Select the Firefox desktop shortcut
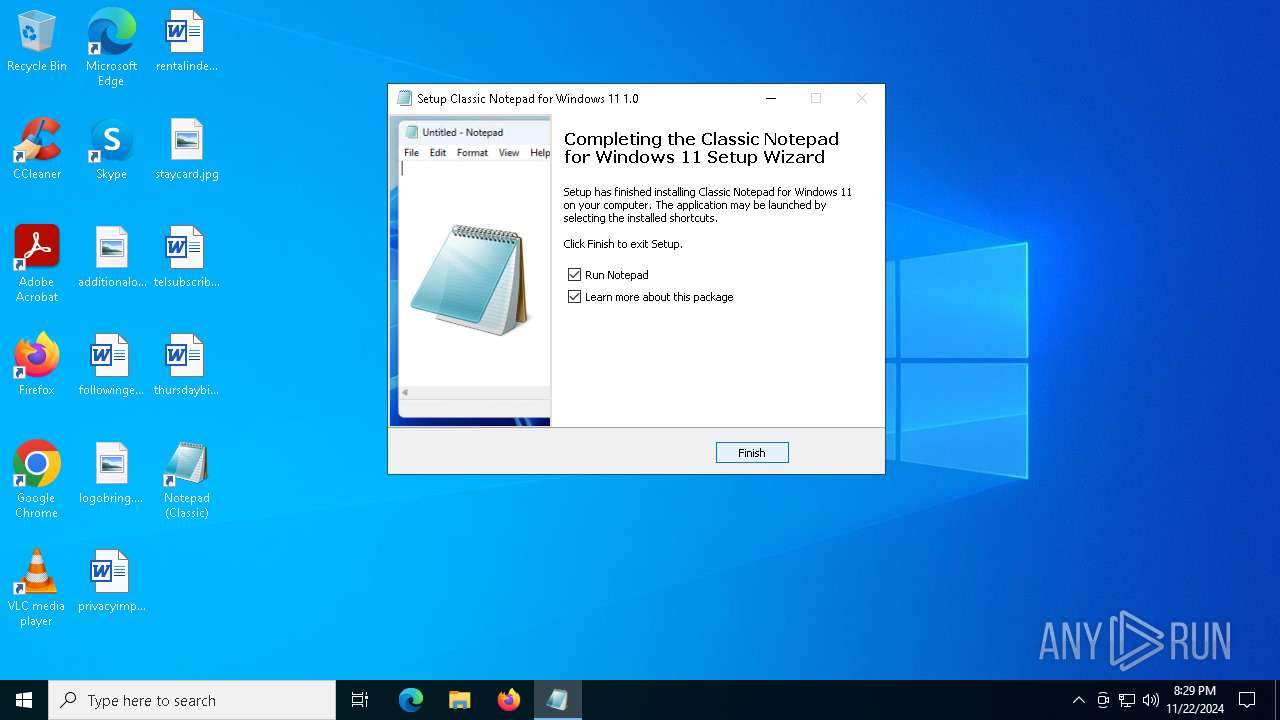The image size is (1280, 720). (x=37, y=365)
